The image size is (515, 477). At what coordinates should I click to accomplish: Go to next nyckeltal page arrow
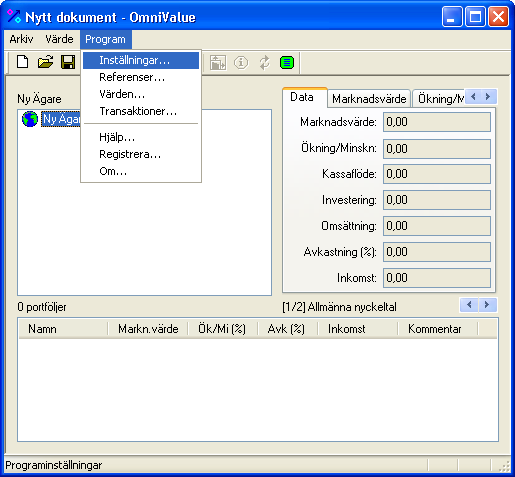[x=487, y=305]
